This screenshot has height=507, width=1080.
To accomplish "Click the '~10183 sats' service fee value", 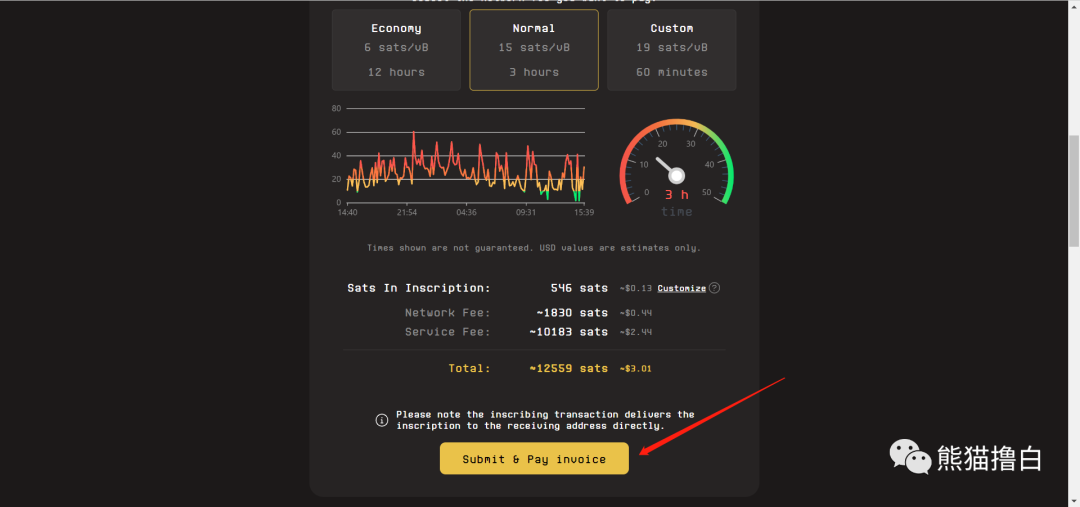I will click(x=568, y=332).
